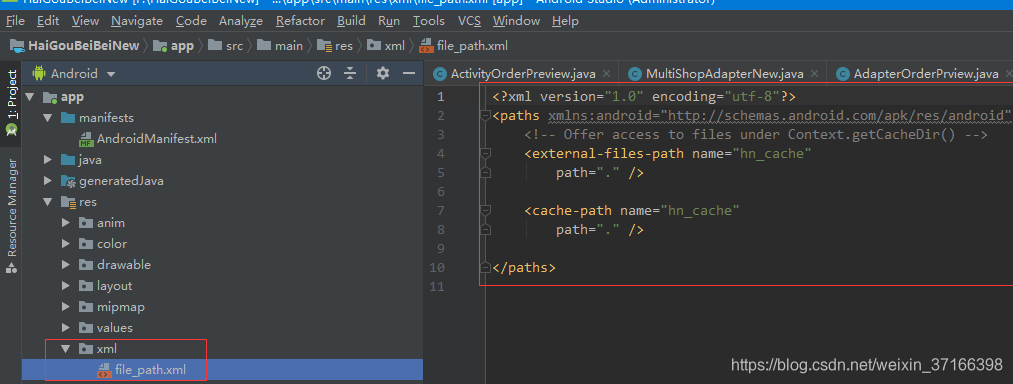Screen dimensions: 1013x384
Task: Click line number 6 in gutter
Action: click(441, 192)
